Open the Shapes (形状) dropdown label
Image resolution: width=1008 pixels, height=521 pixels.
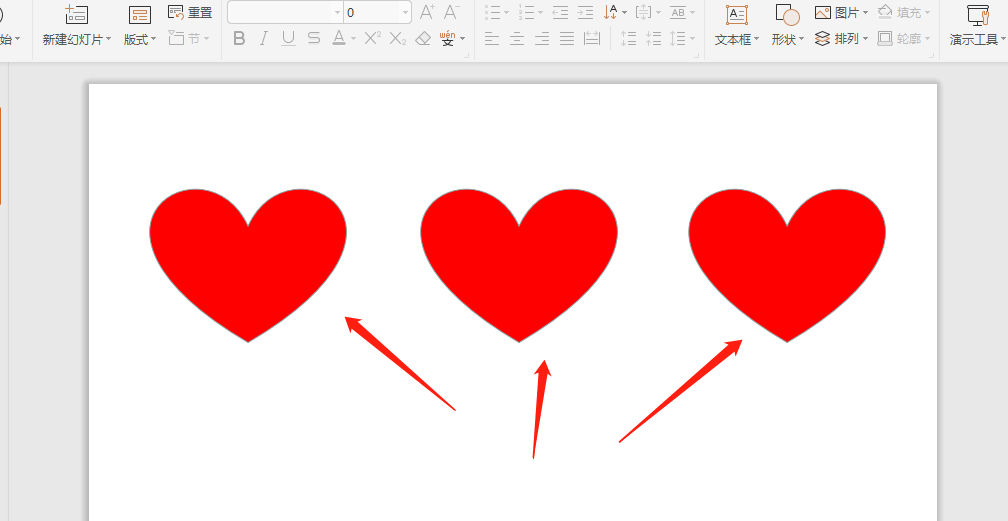point(788,39)
